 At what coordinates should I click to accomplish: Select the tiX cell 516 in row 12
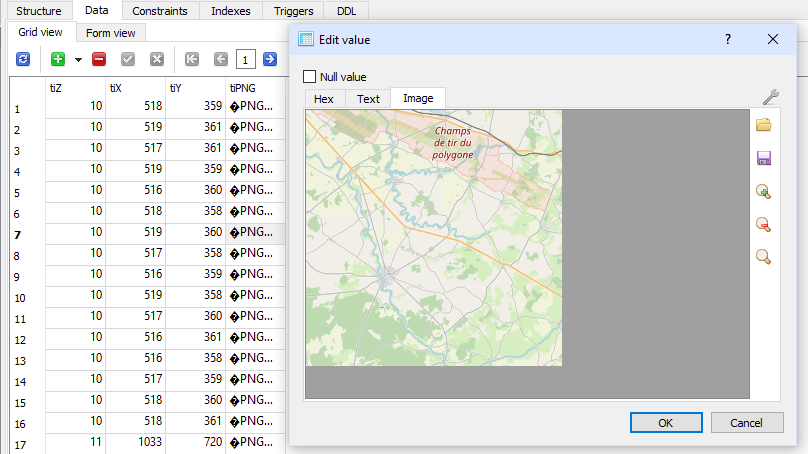(136, 337)
